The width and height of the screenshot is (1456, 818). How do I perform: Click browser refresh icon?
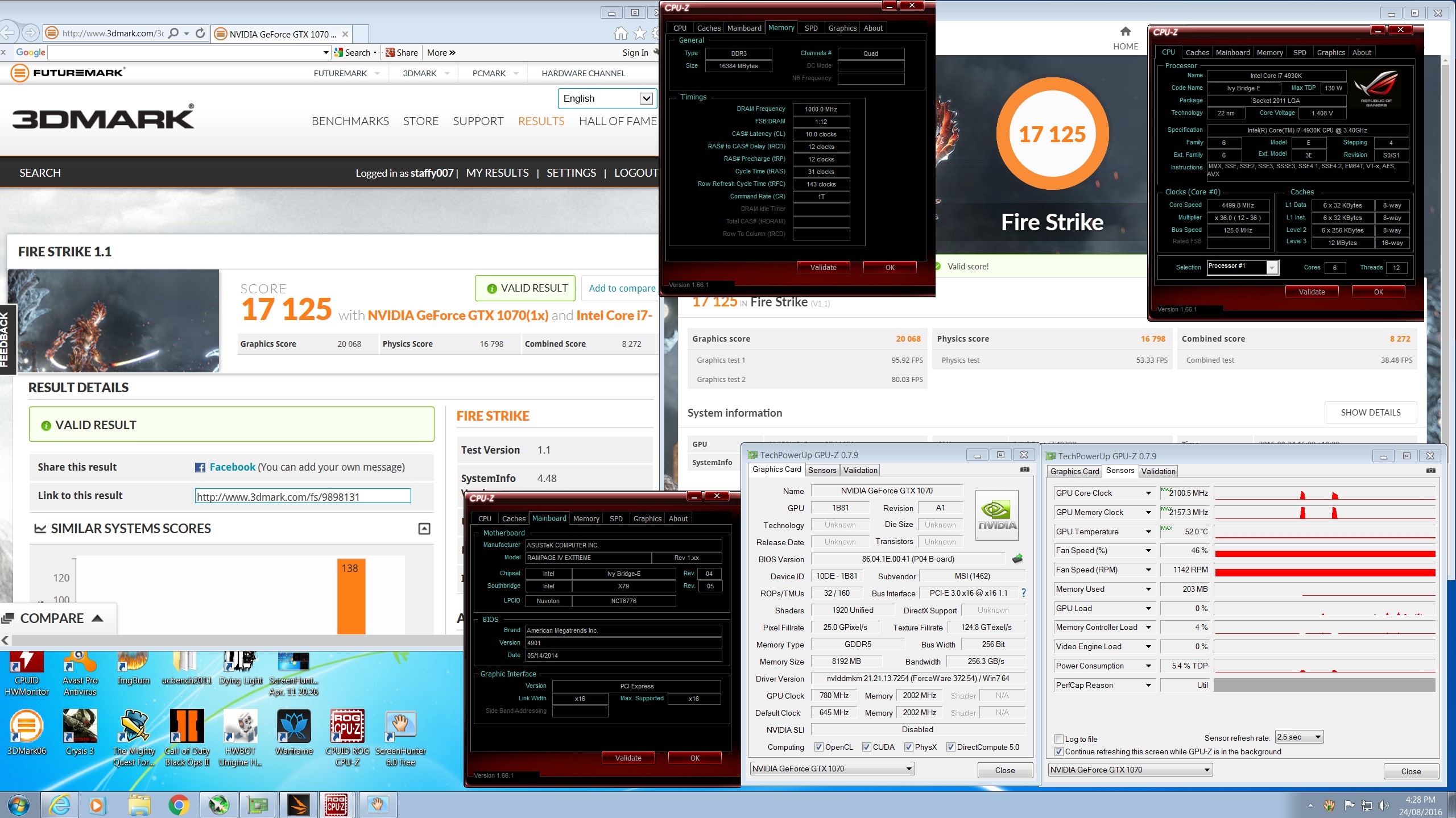click(x=200, y=34)
